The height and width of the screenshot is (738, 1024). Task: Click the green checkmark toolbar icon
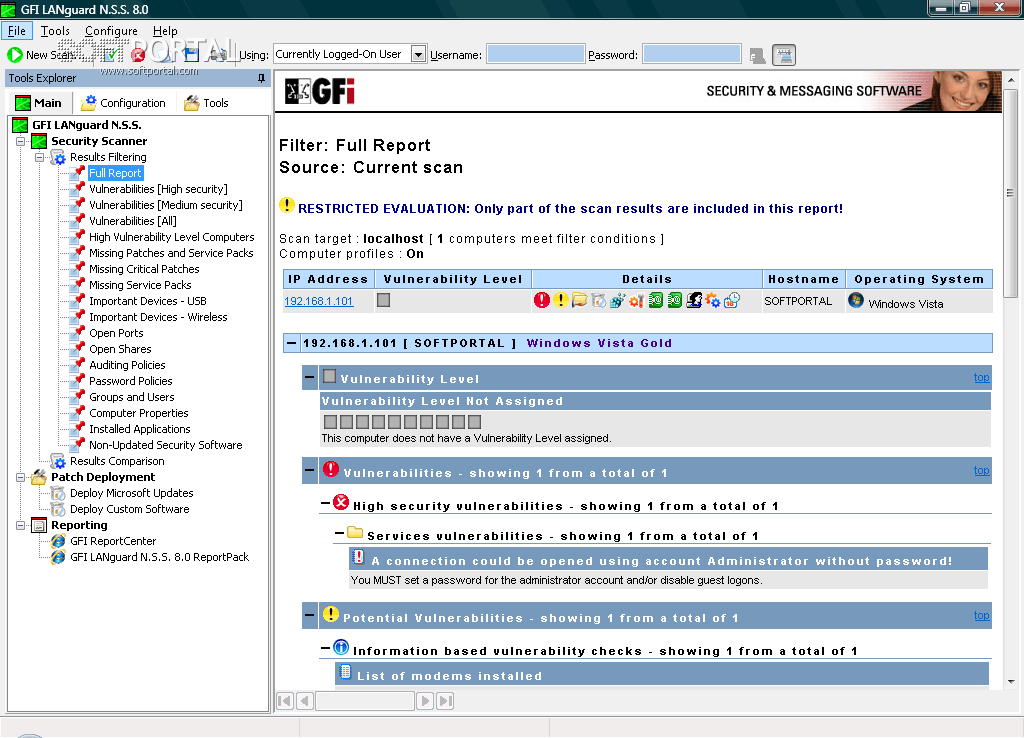112,55
